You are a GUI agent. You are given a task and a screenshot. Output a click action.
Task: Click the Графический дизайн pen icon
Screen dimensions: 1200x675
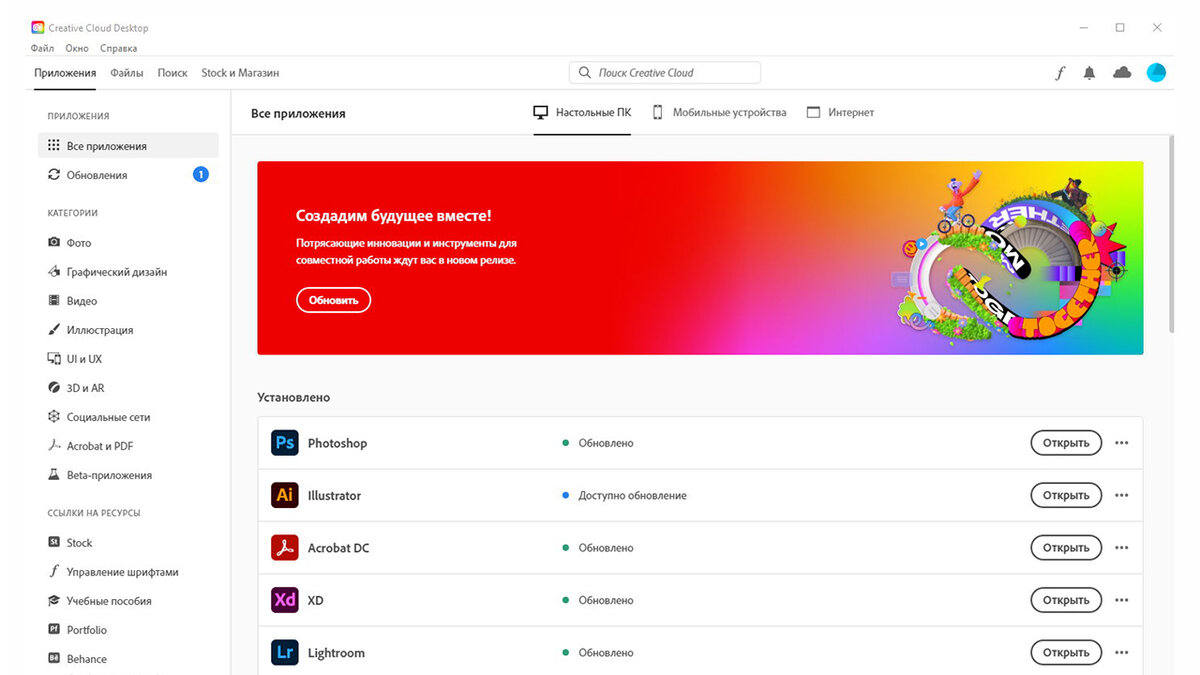[55, 272]
